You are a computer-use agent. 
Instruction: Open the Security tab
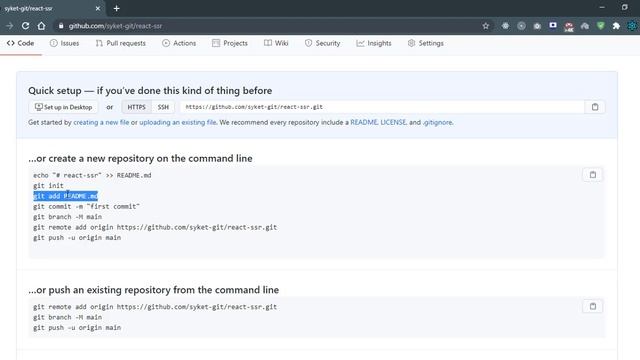[322, 43]
